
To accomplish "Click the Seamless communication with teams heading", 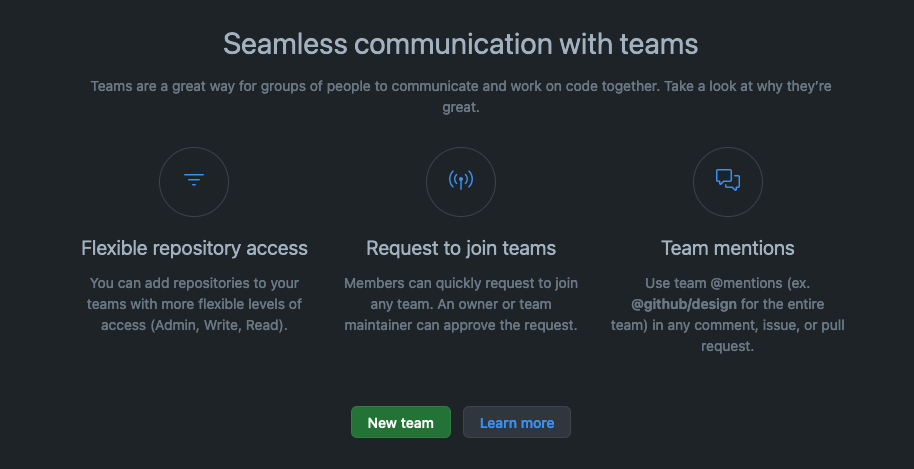I will pyautogui.click(x=461, y=44).
